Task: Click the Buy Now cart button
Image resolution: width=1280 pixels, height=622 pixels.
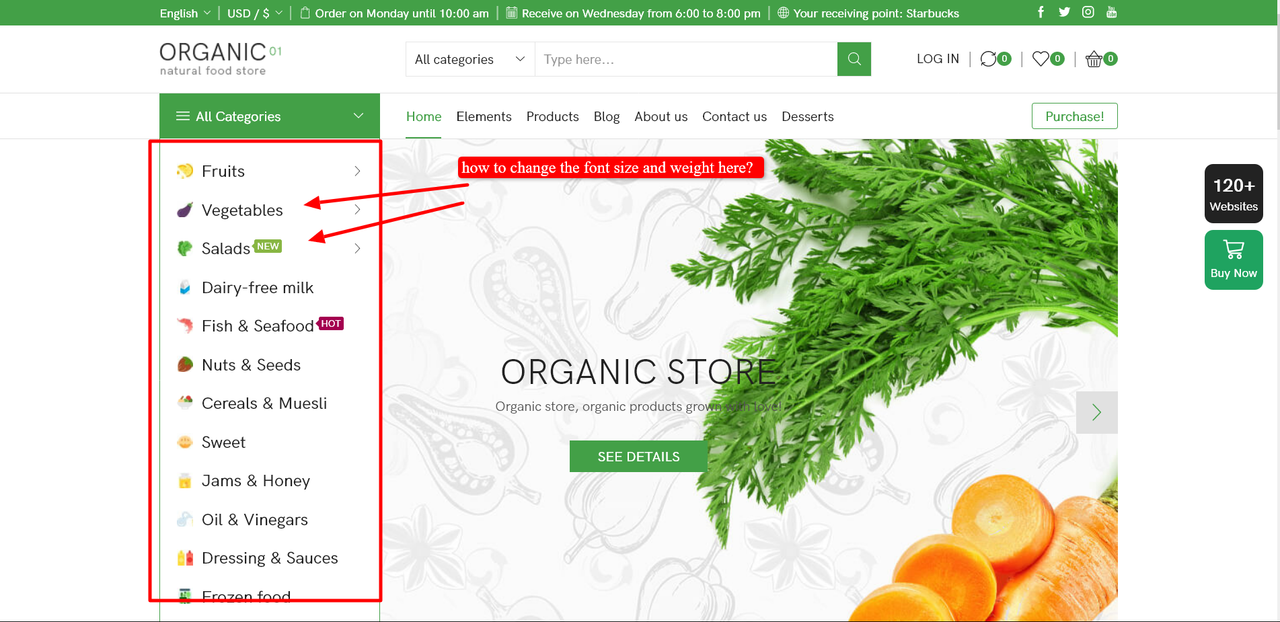Action: [x=1233, y=260]
